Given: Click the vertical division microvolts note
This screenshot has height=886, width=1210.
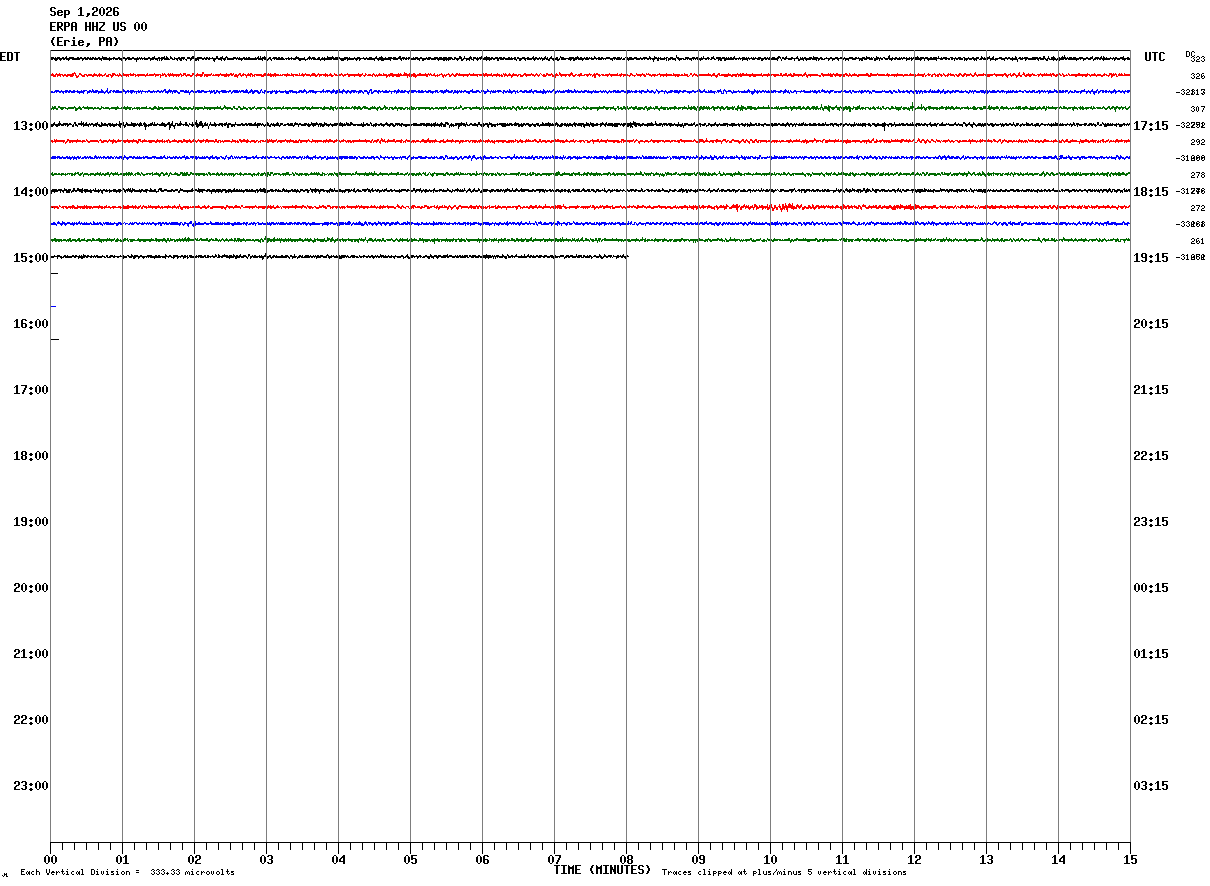Looking at the screenshot, I should point(128,873).
